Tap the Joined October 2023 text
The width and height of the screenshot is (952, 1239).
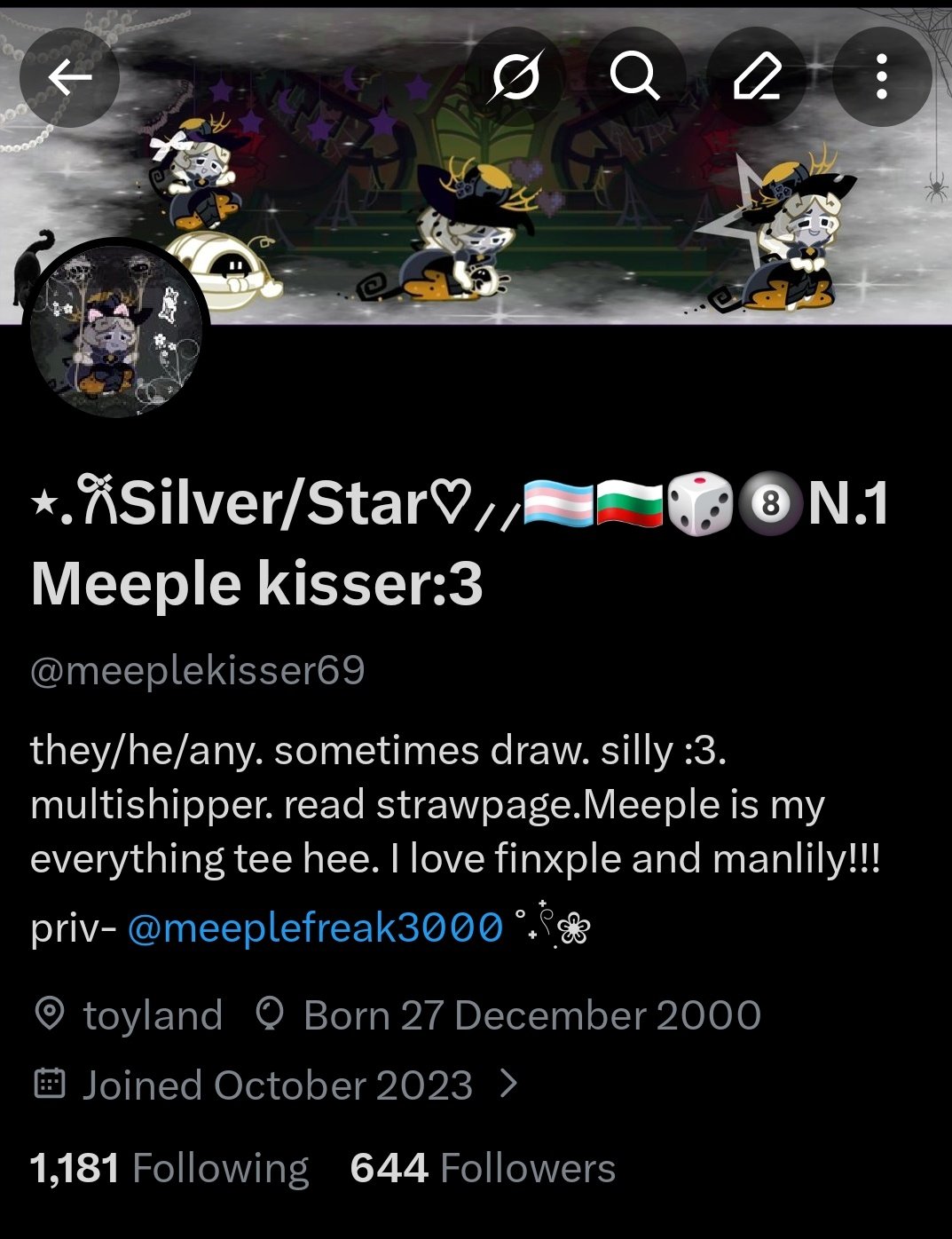pyautogui.click(x=278, y=1085)
